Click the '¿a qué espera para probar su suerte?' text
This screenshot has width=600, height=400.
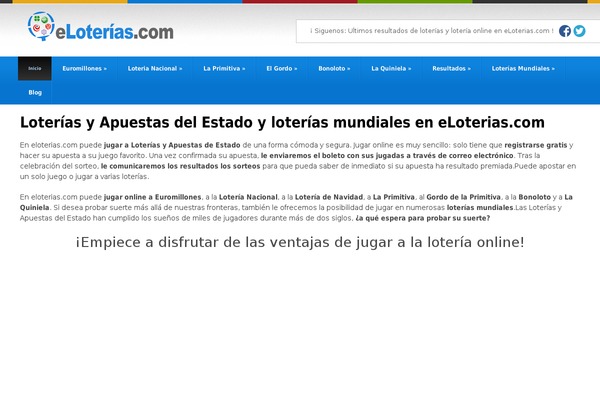coord(423,219)
